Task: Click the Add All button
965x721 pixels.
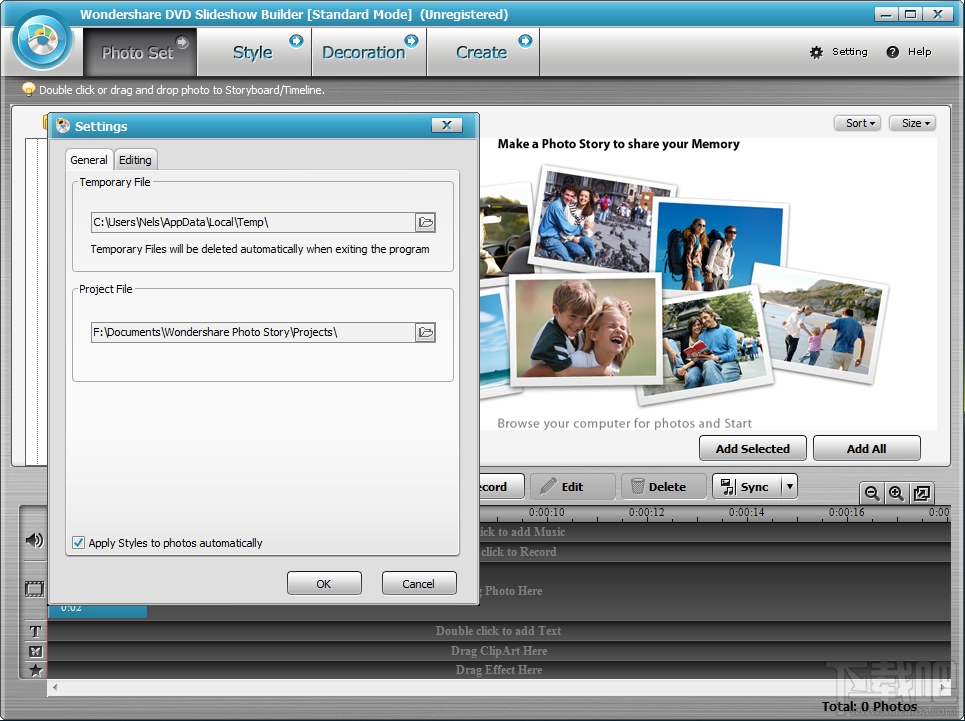Action: click(x=866, y=448)
